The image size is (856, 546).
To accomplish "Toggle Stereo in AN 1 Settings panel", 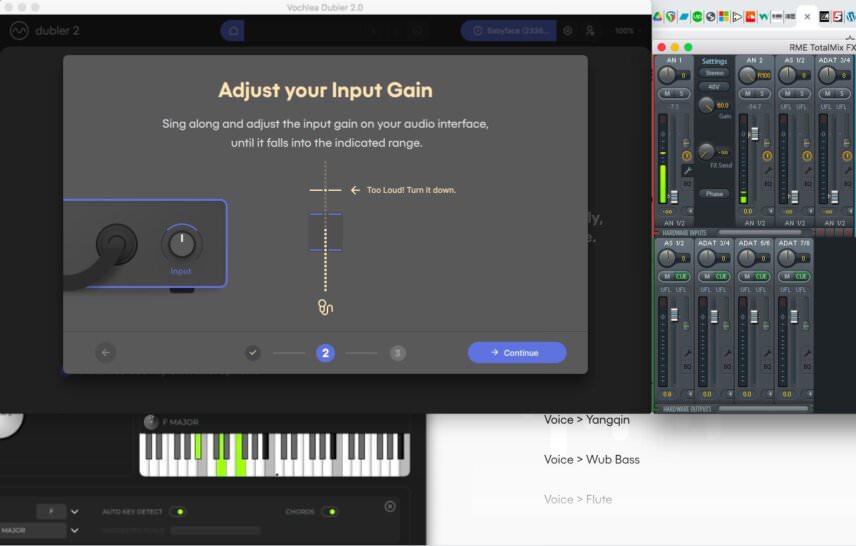I will coord(714,73).
